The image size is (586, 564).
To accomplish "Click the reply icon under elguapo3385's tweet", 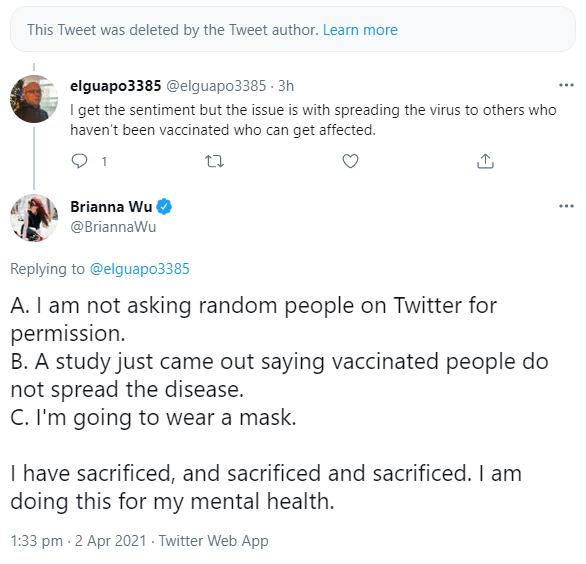I will point(79,161).
